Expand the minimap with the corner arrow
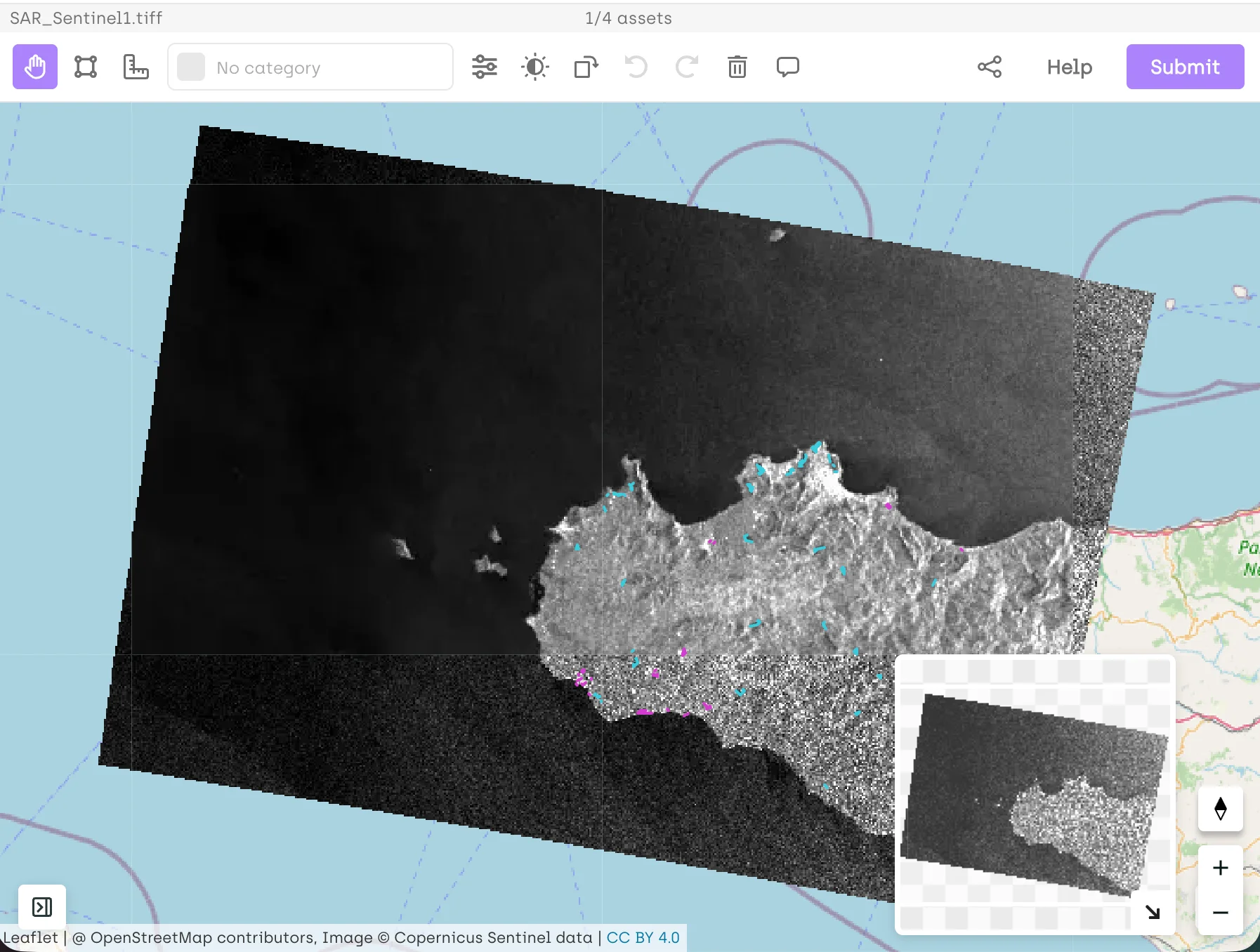Image resolution: width=1260 pixels, height=952 pixels. (1153, 913)
